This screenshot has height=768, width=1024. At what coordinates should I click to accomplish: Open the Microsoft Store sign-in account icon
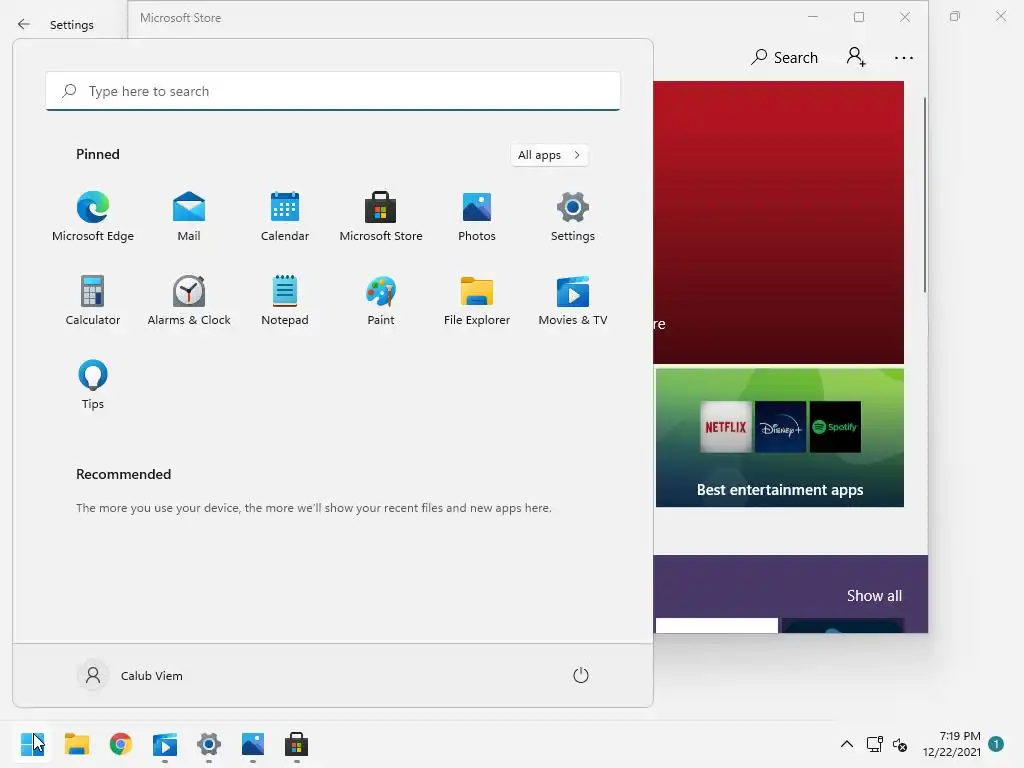(856, 57)
